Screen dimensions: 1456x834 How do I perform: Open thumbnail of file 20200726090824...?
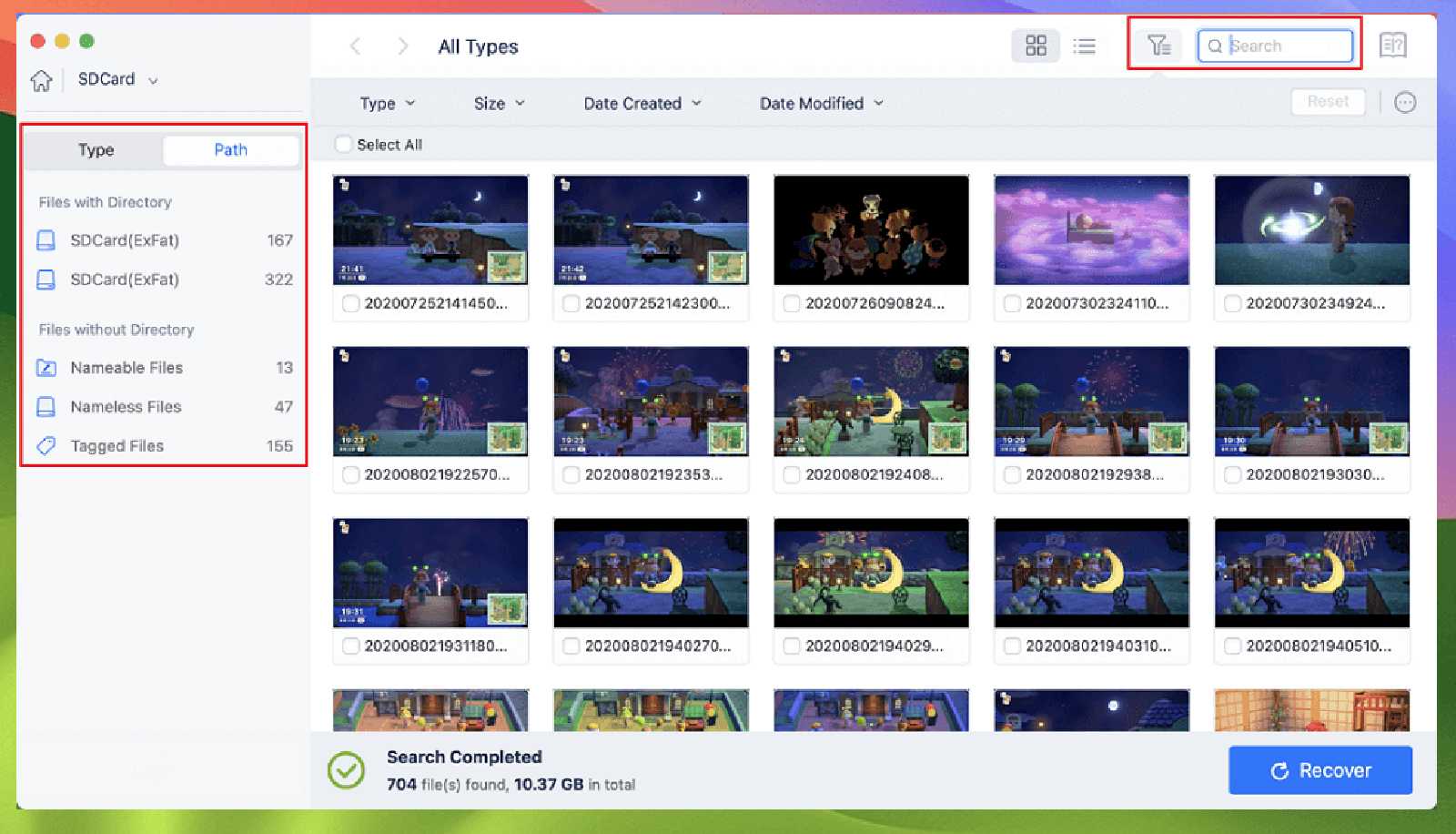point(871,230)
